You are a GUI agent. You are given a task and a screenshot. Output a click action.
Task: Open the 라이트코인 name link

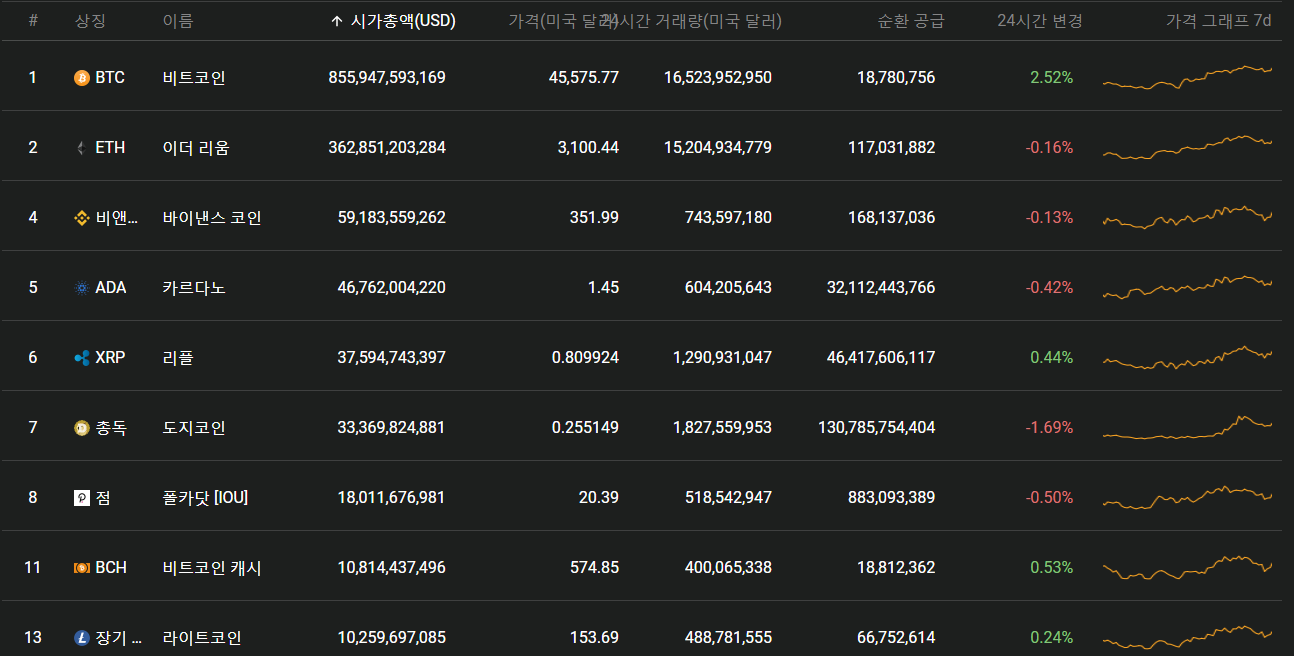click(202, 637)
